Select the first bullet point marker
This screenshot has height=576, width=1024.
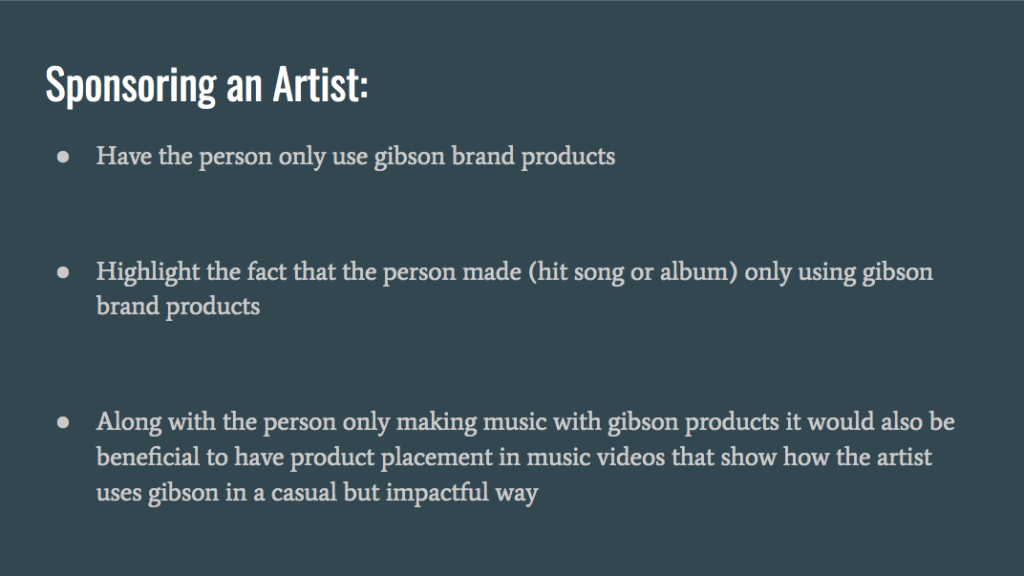[63, 157]
